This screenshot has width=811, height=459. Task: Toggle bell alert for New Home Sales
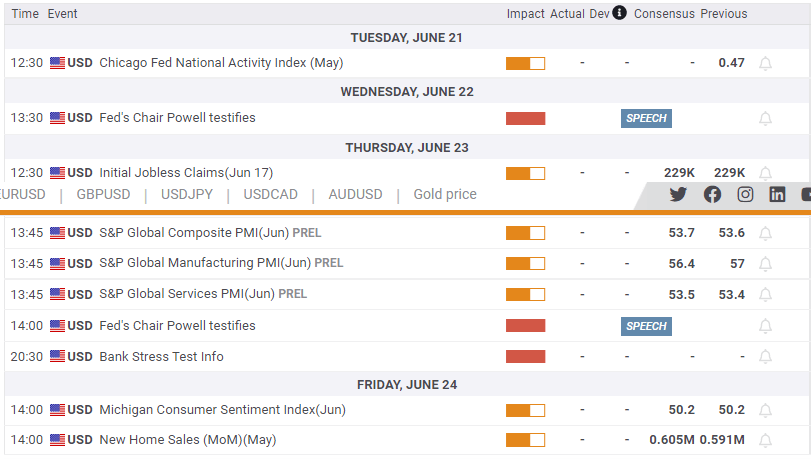(765, 440)
